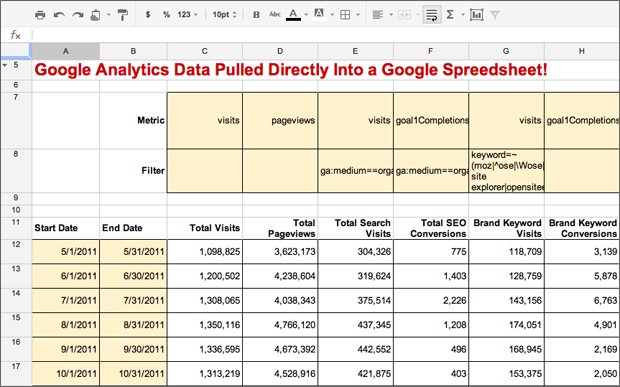This screenshot has width=620, height=387.
Task: Open the Sigma functions menu
Action: pyautogui.click(x=450, y=15)
